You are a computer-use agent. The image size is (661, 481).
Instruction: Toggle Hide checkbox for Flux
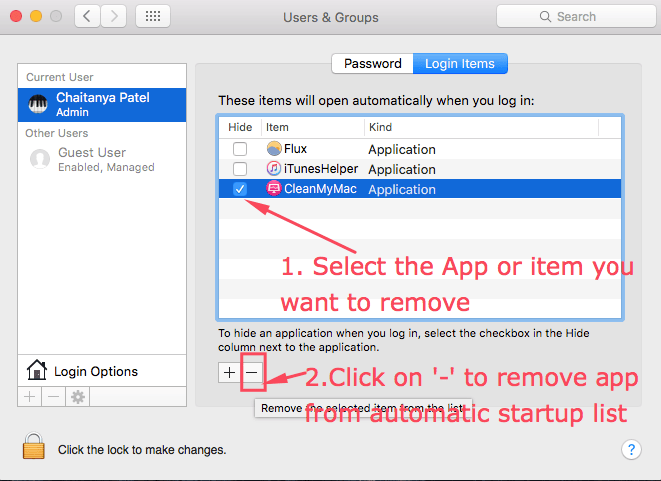click(x=240, y=149)
